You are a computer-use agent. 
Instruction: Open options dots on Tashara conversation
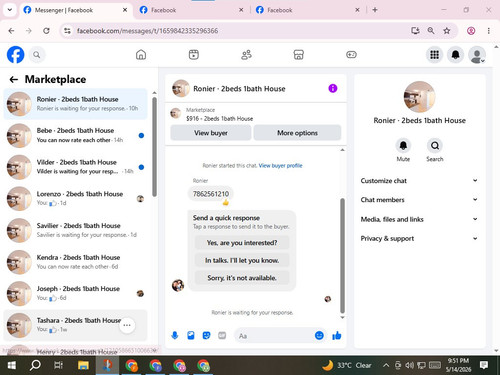coord(127,325)
